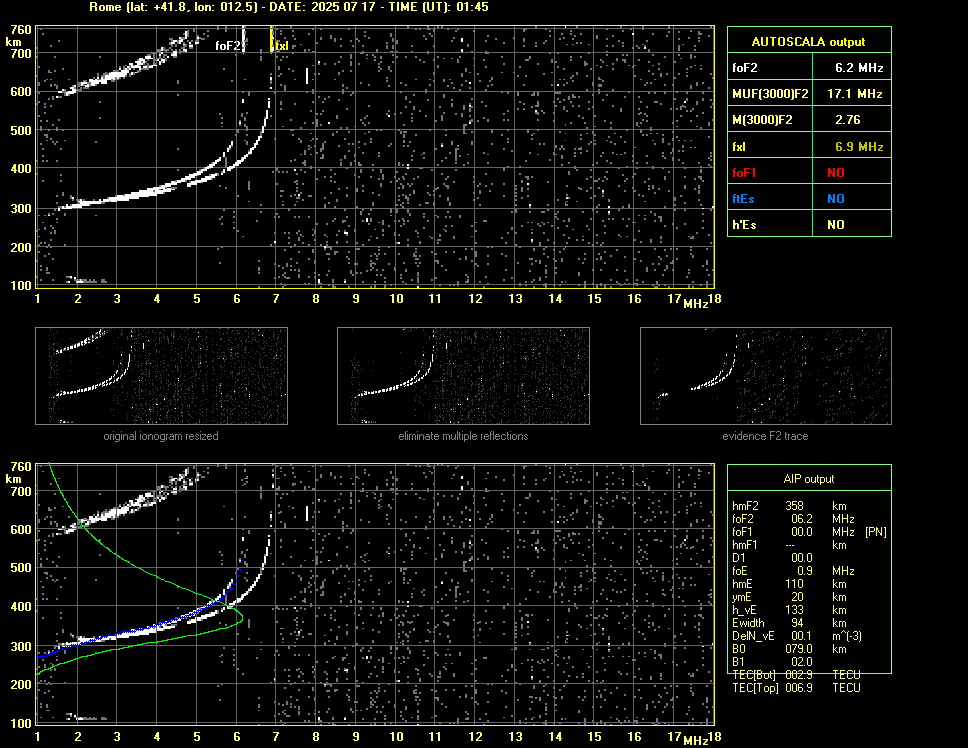
Task: Click the '2.76' M(3000)F2 value
Action: (x=847, y=120)
